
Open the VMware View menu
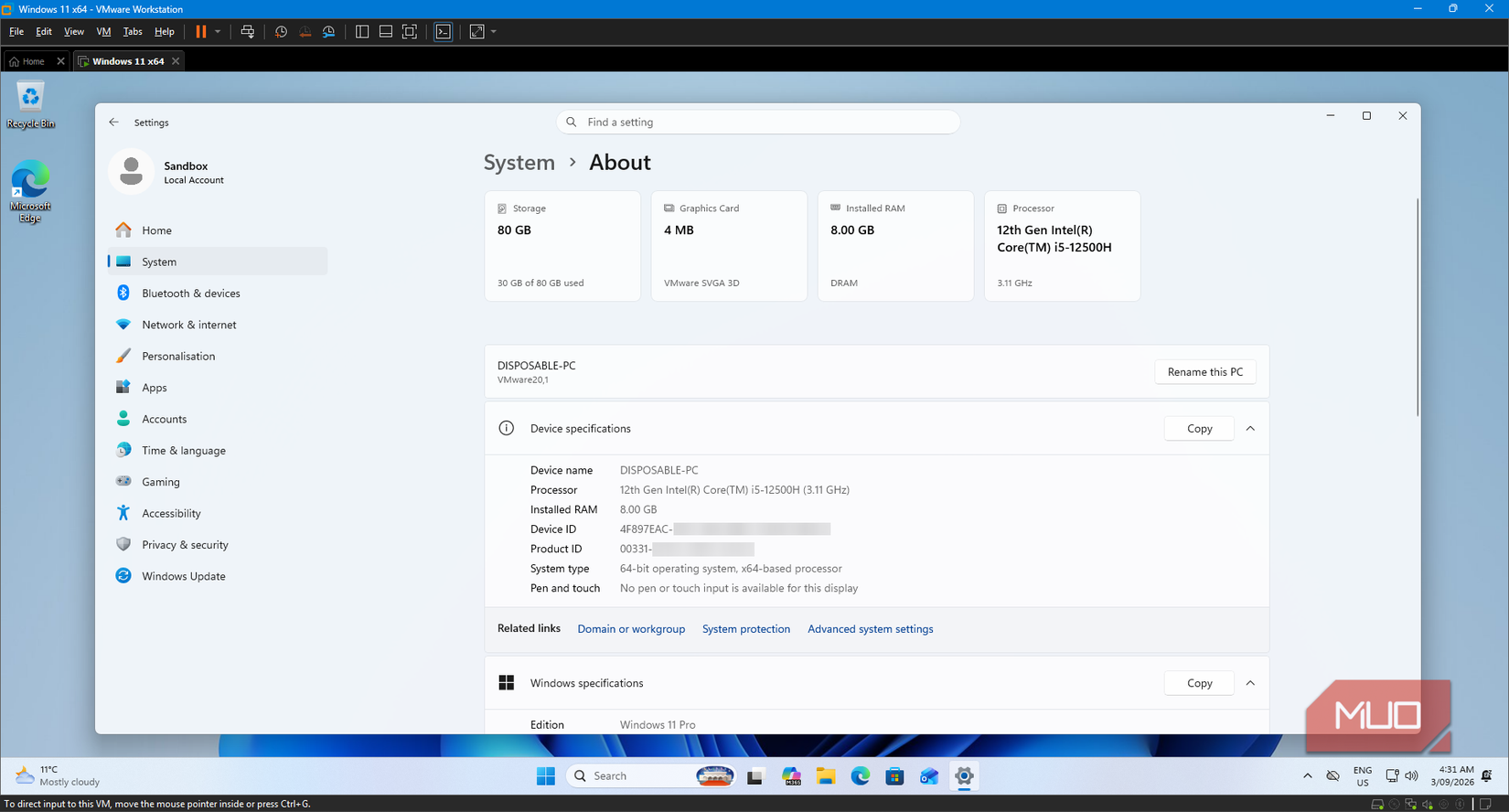[74, 32]
